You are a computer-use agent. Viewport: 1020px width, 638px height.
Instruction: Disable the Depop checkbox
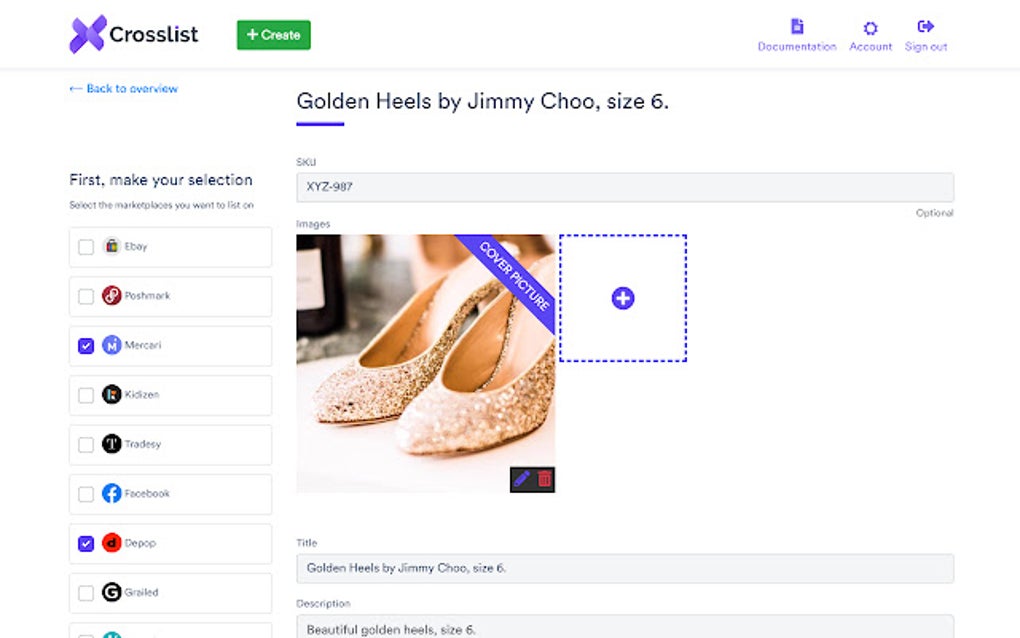click(x=85, y=543)
